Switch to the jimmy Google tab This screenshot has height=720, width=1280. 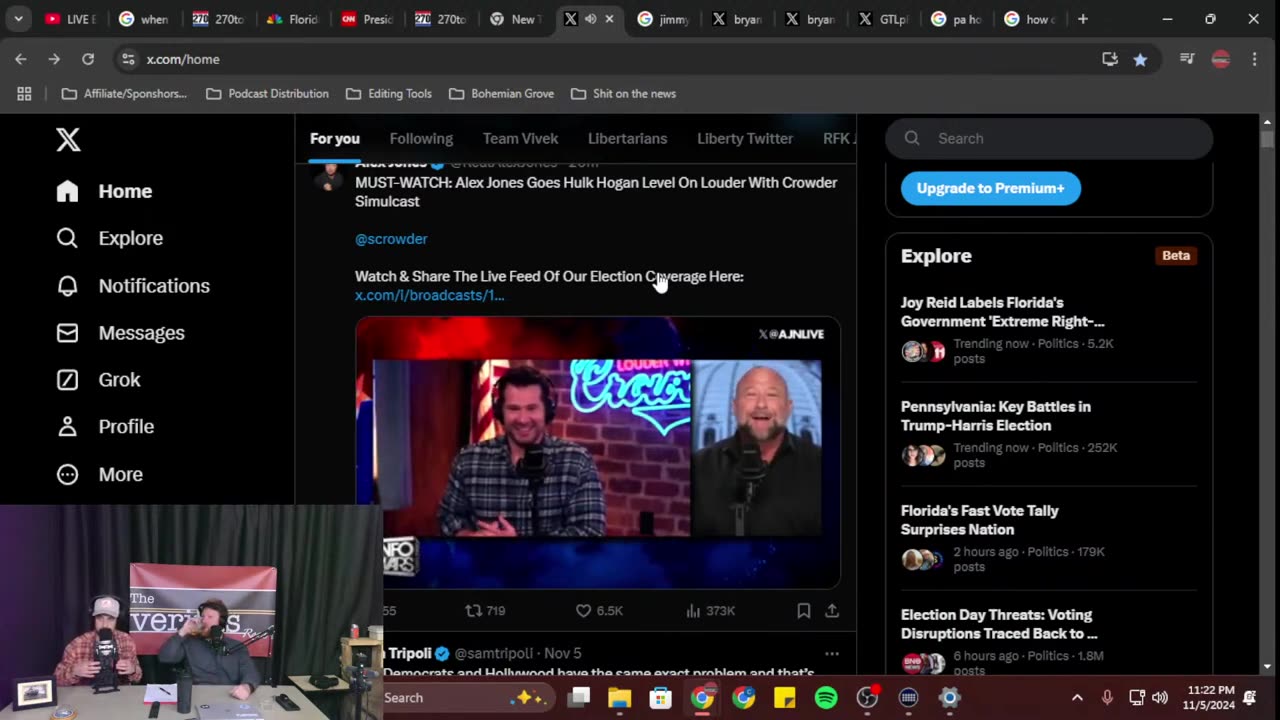664,19
